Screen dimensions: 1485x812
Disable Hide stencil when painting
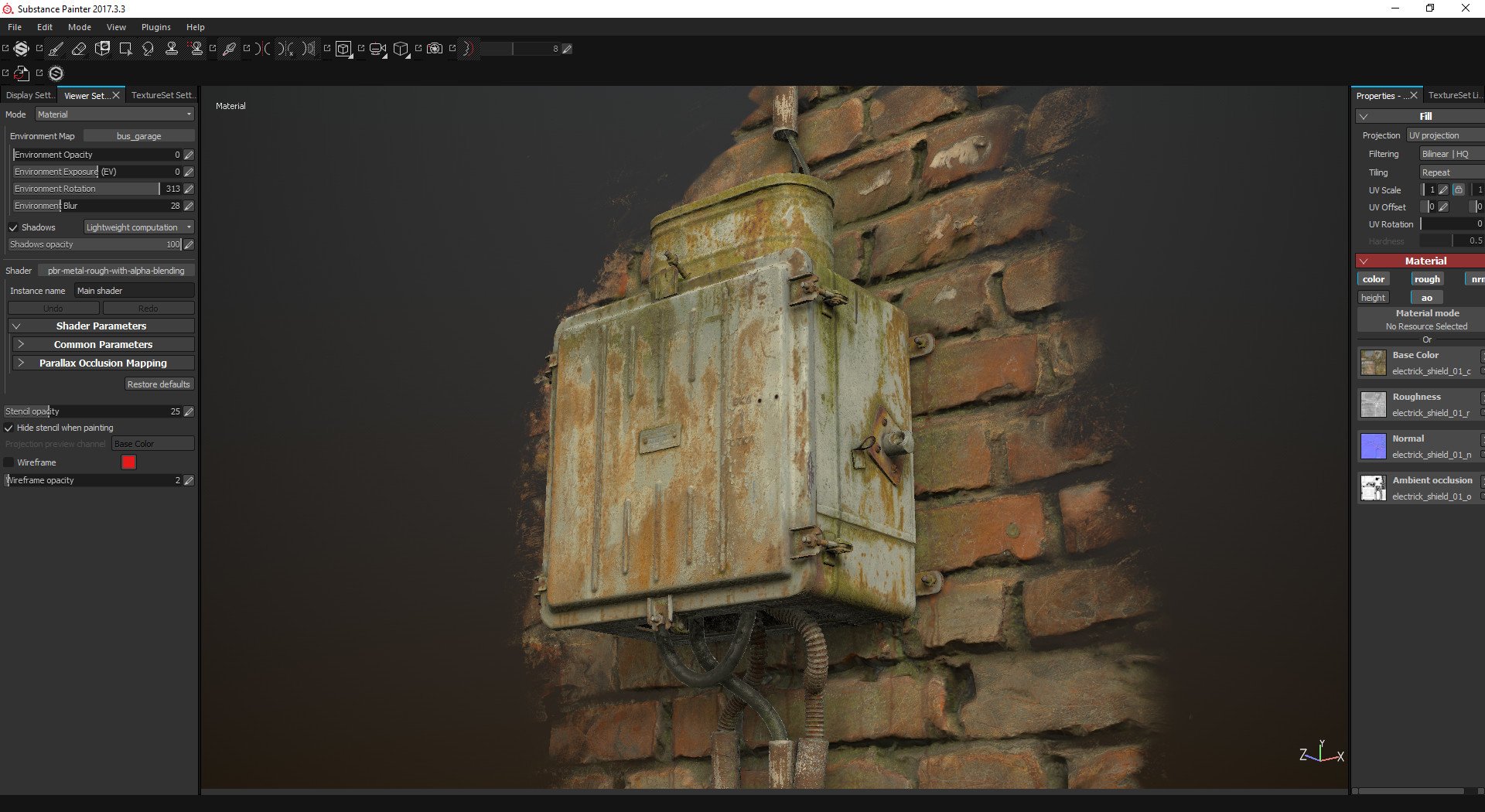(9, 428)
